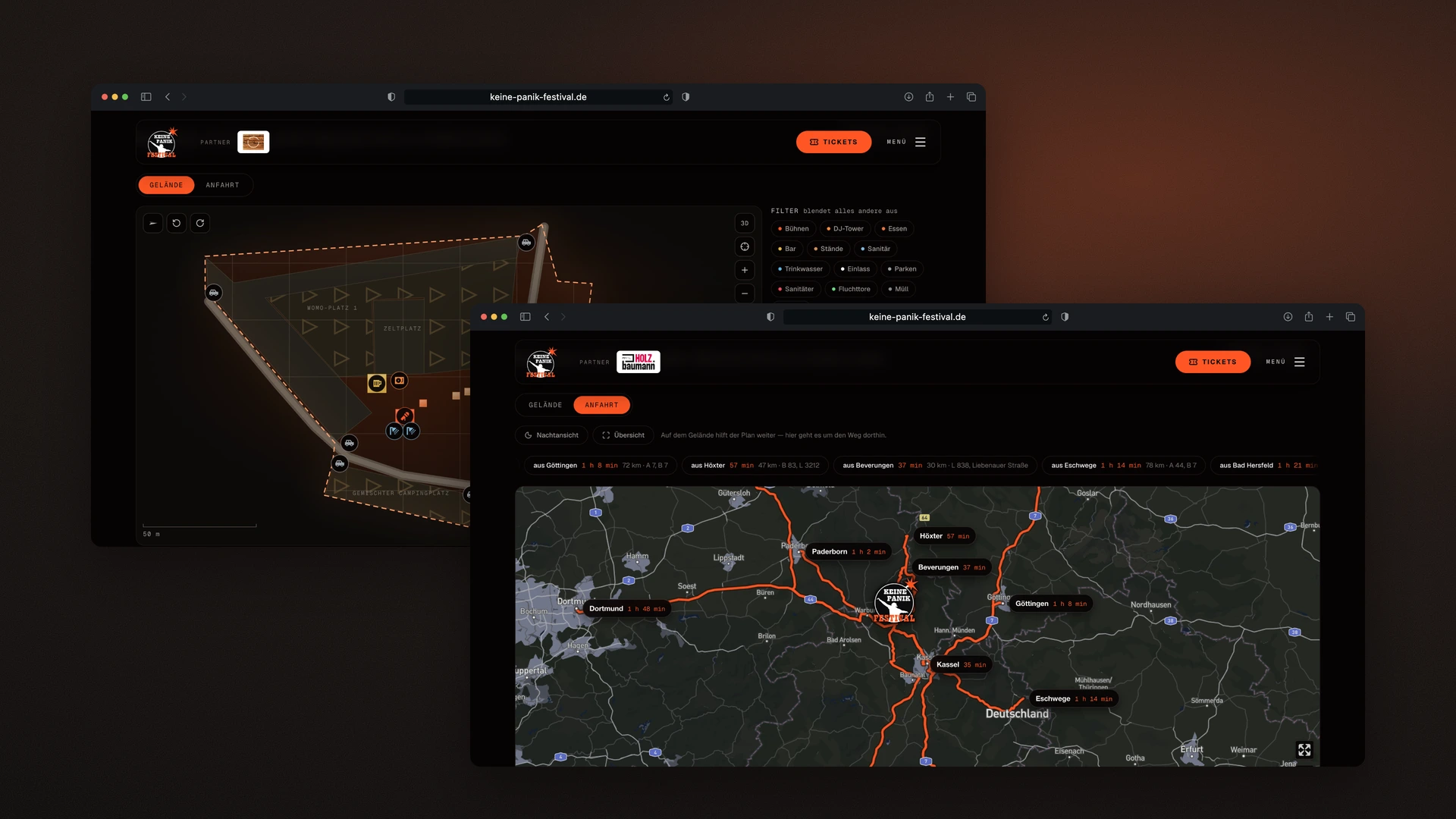Click Übersicht overview button
Image resolution: width=1456 pixels, height=819 pixels.
tap(623, 435)
